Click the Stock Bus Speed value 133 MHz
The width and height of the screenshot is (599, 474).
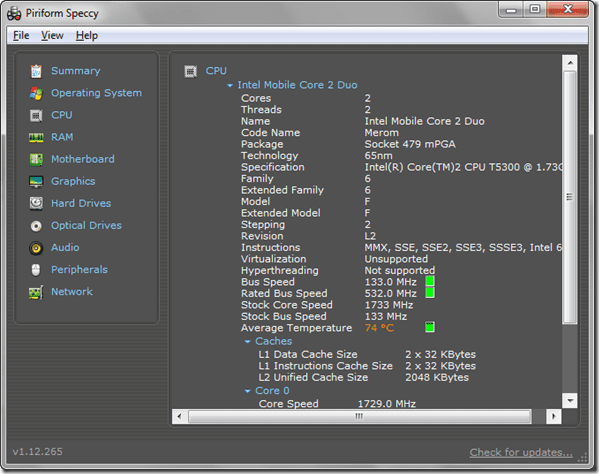385,317
